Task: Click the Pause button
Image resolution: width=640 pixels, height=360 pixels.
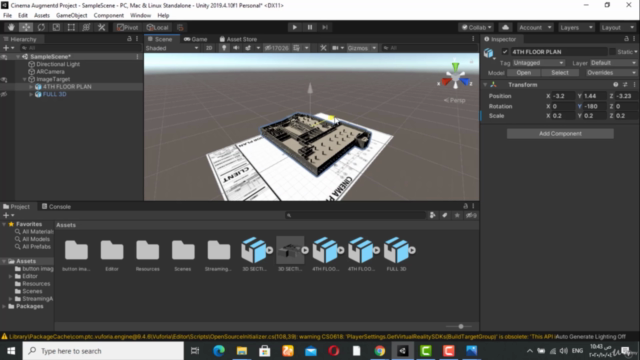Action: click(310, 27)
